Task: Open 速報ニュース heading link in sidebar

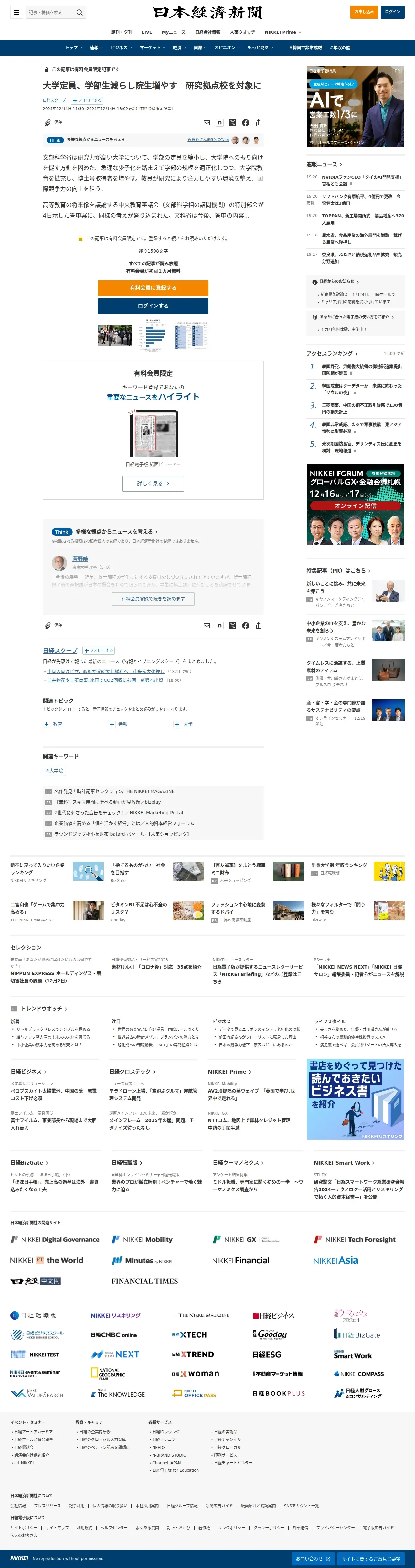Action: [x=324, y=164]
